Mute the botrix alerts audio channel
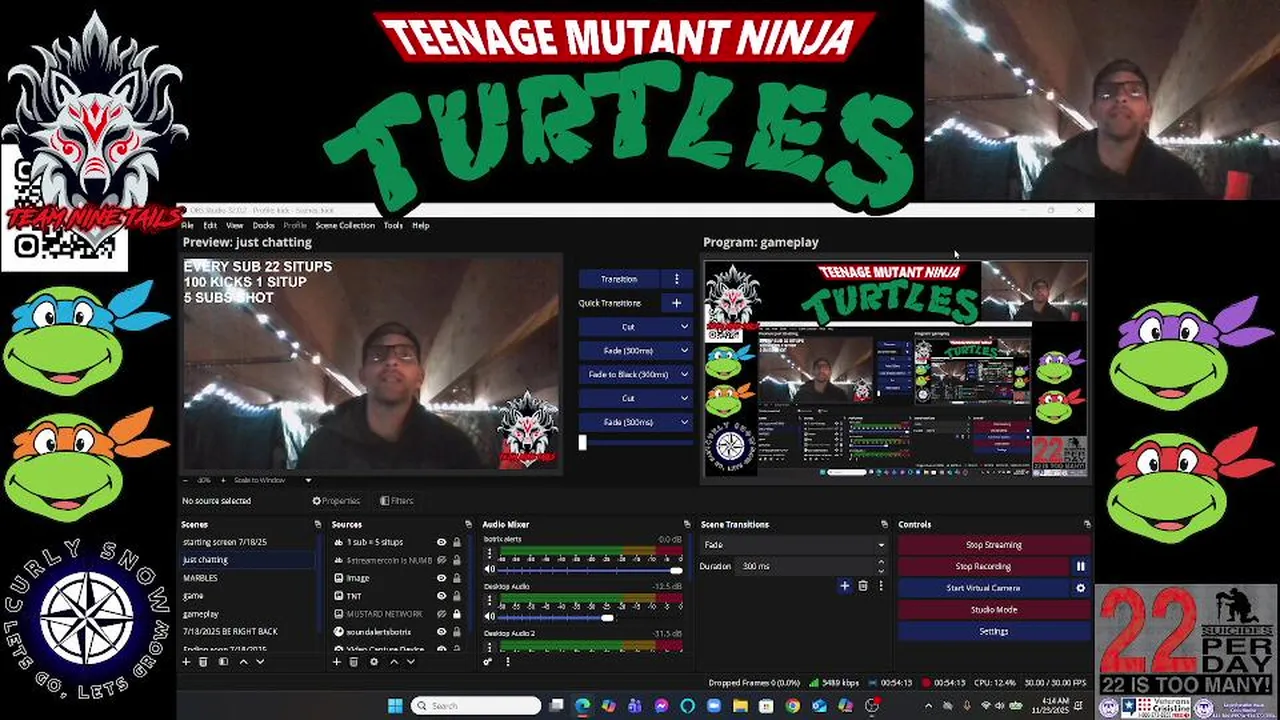Viewport: 1280px width, 720px height. [x=490, y=570]
